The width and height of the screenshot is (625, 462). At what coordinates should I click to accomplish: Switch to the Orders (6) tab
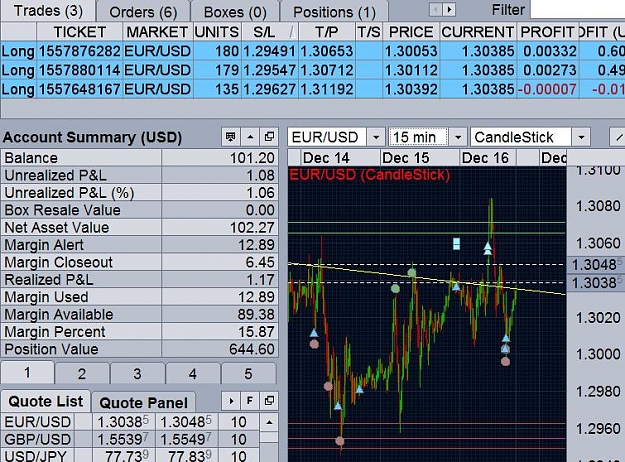point(143,12)
